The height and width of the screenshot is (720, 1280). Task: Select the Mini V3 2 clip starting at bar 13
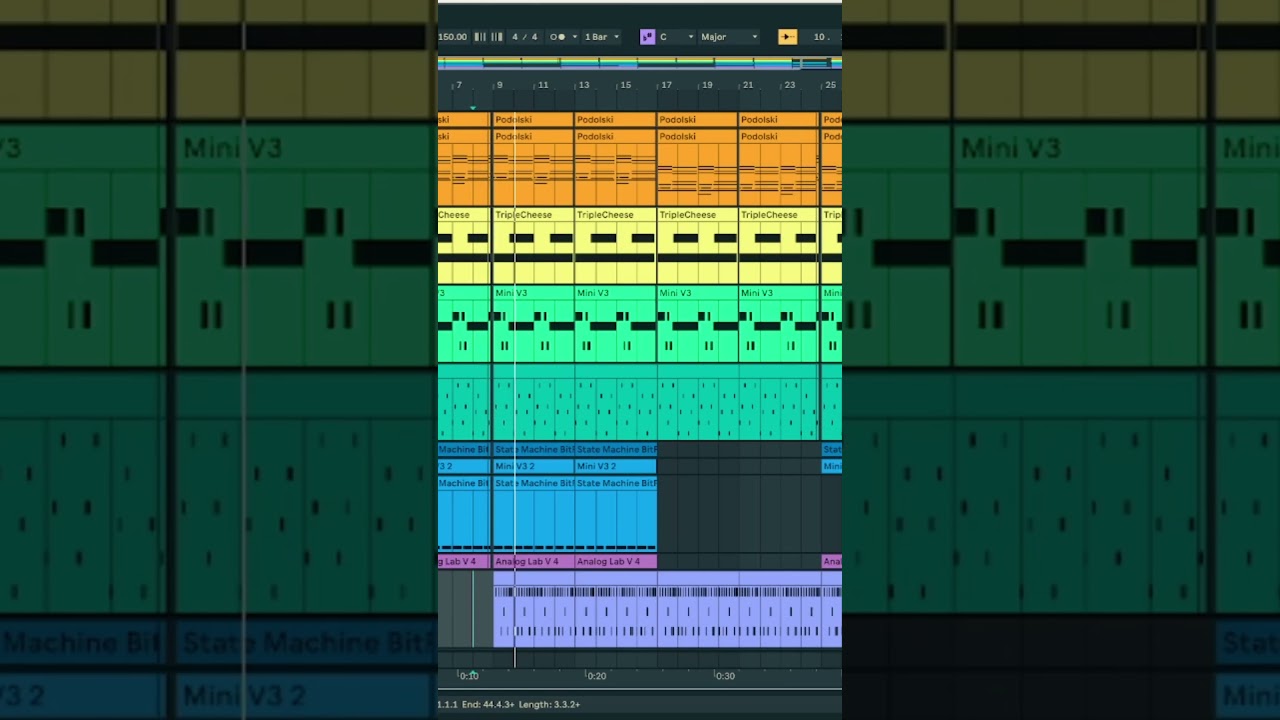click(615, 466)
